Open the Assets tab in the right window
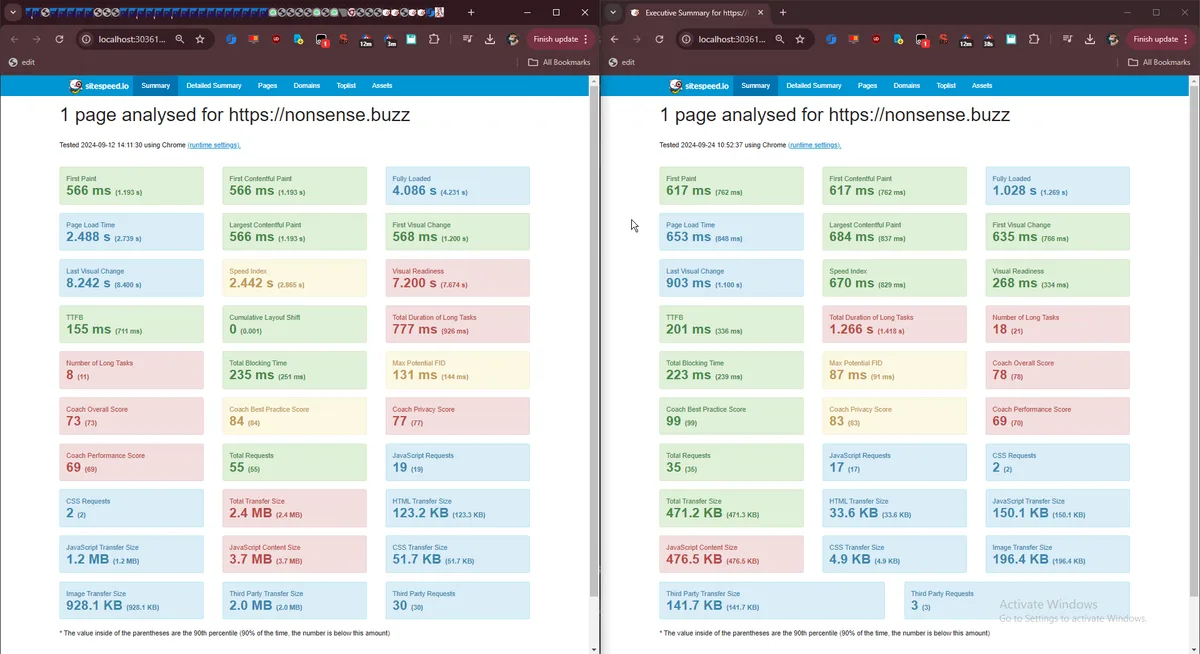Screen dimensions: 1200x654 pos(982,86)
